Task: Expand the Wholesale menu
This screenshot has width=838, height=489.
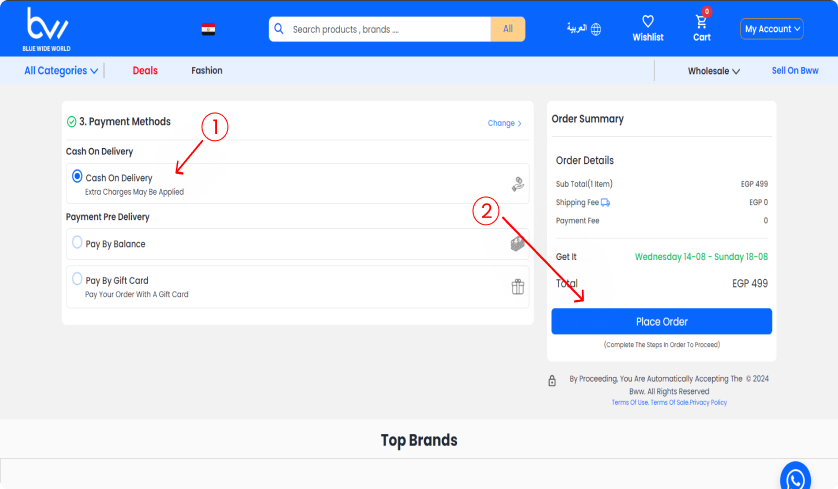Action: click(x=713, y=71)
